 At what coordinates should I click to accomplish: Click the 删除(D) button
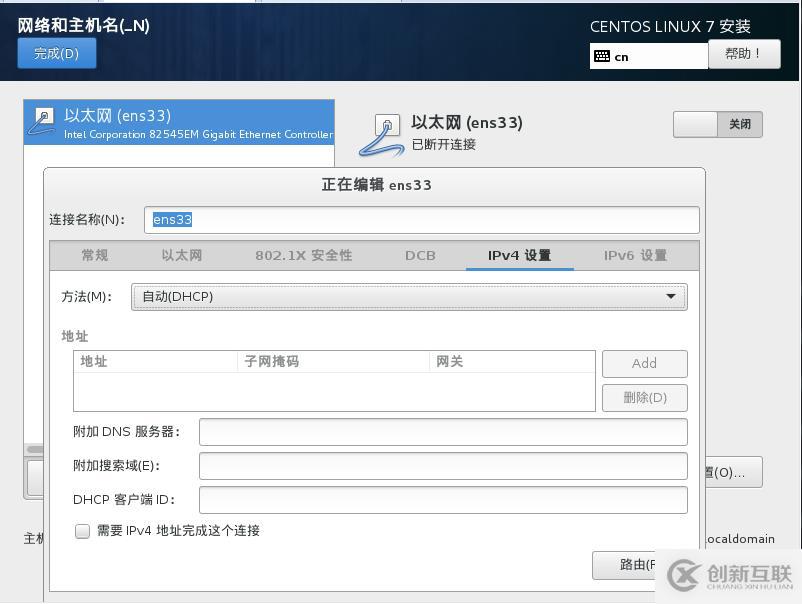pos(643,397)
